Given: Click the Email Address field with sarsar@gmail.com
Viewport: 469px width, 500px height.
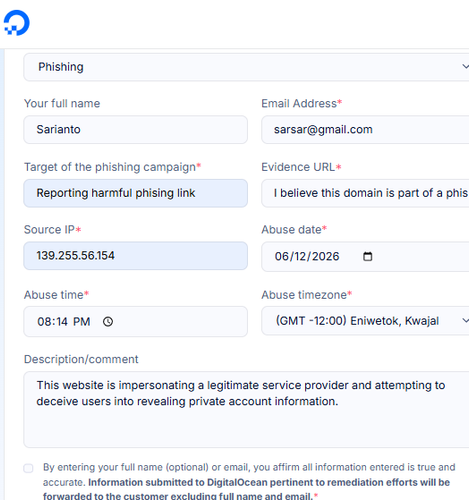Looking at the screenshot, I should 365,129.
